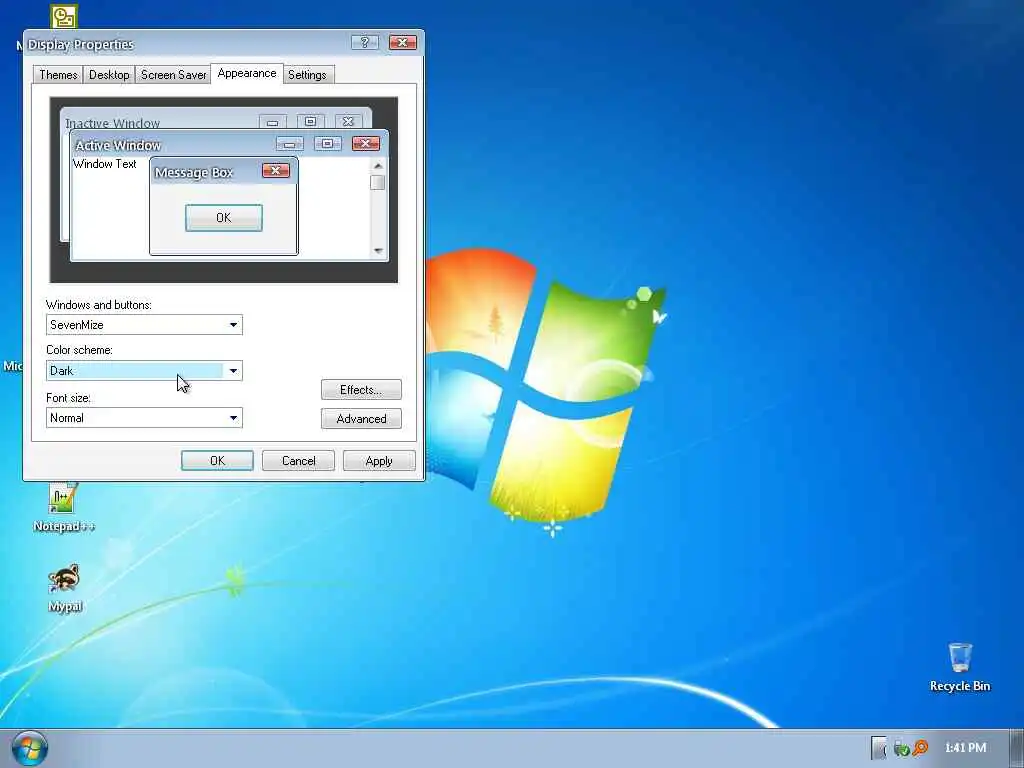Open the Themes tab
1024x768 pixels.
[x=58, y=74]
